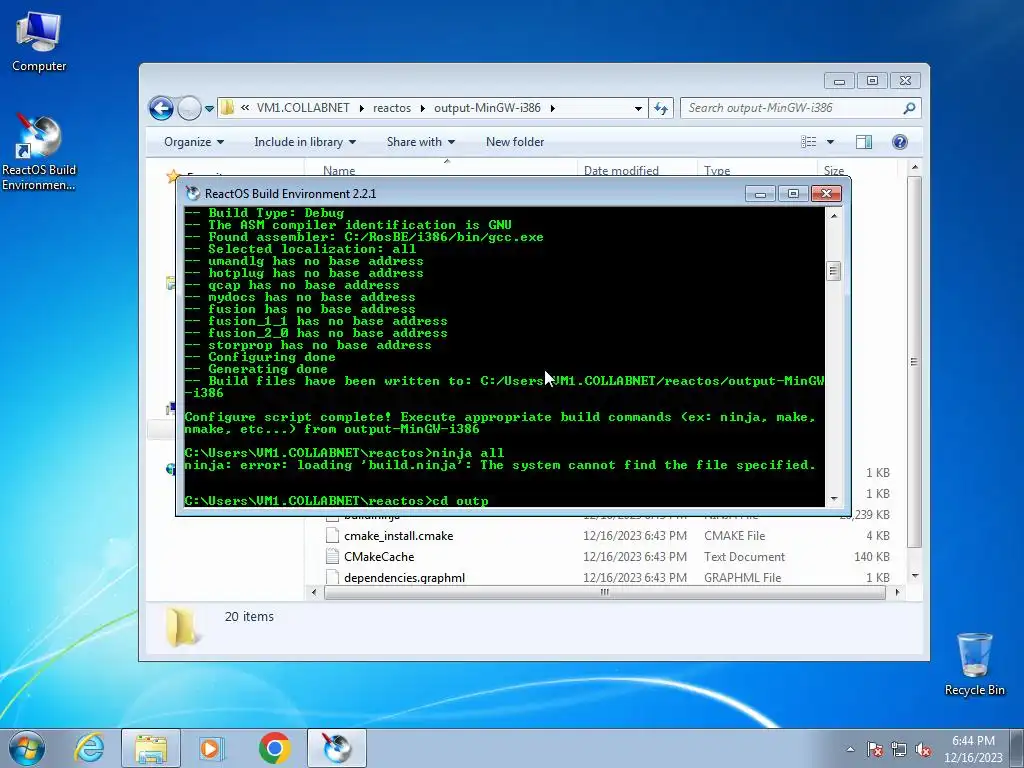This screenshot has height=768, width=1024.
Task: Open Include in library menu
Action: 305,142
